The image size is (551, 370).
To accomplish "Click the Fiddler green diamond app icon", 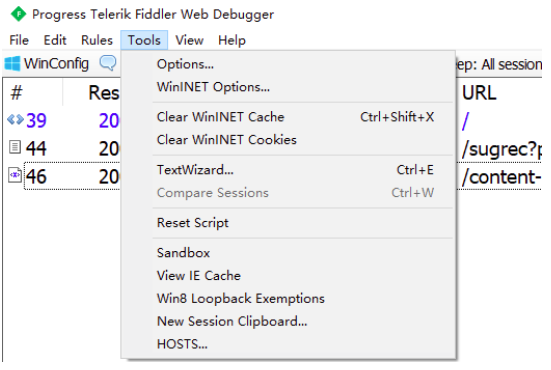I will [18, 14].
